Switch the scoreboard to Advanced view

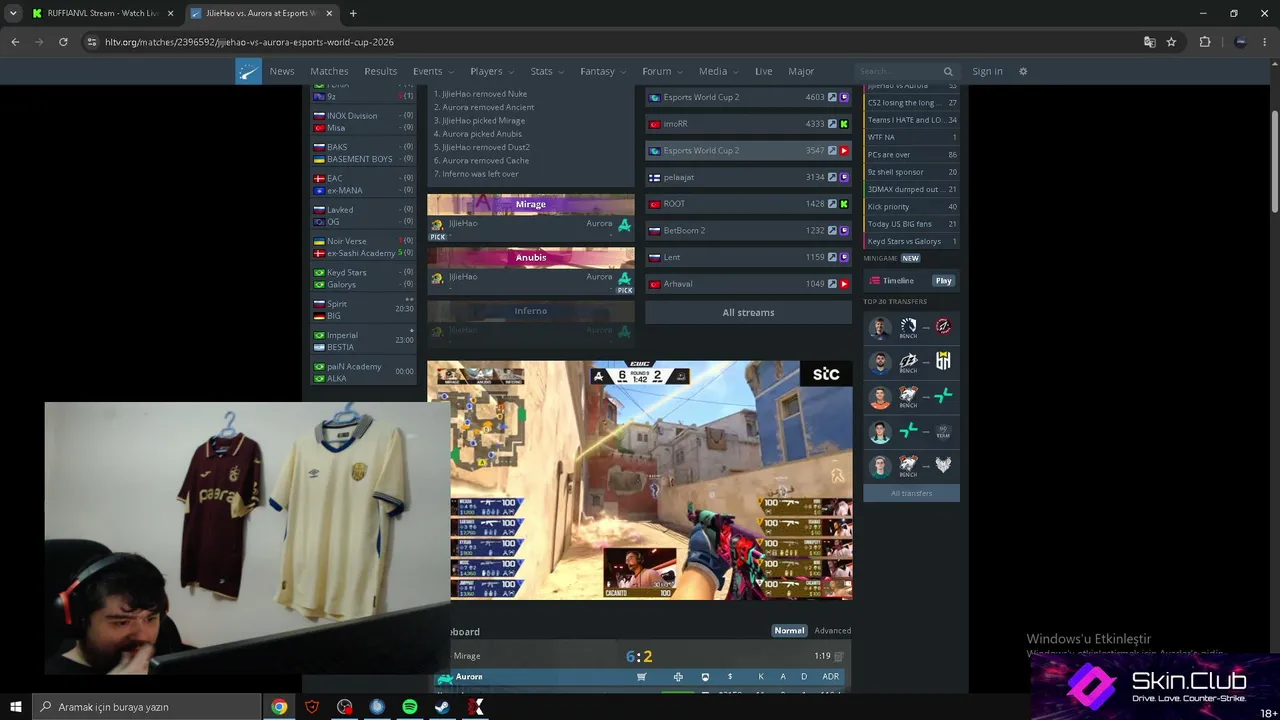[x=832, y=631]
